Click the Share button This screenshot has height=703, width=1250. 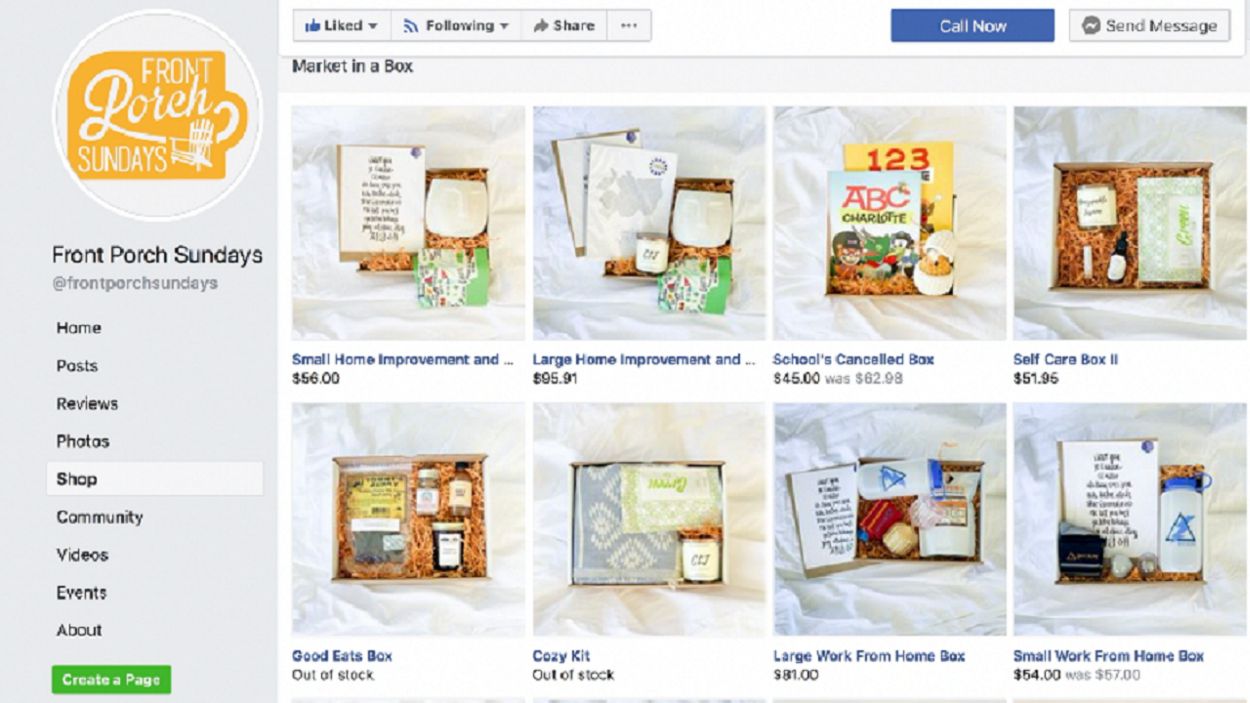(564, 26)
